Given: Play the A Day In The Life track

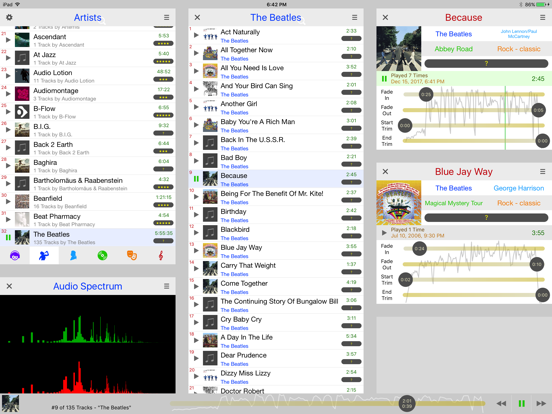Looking at the screenshot, I should [x=196, y=340].
